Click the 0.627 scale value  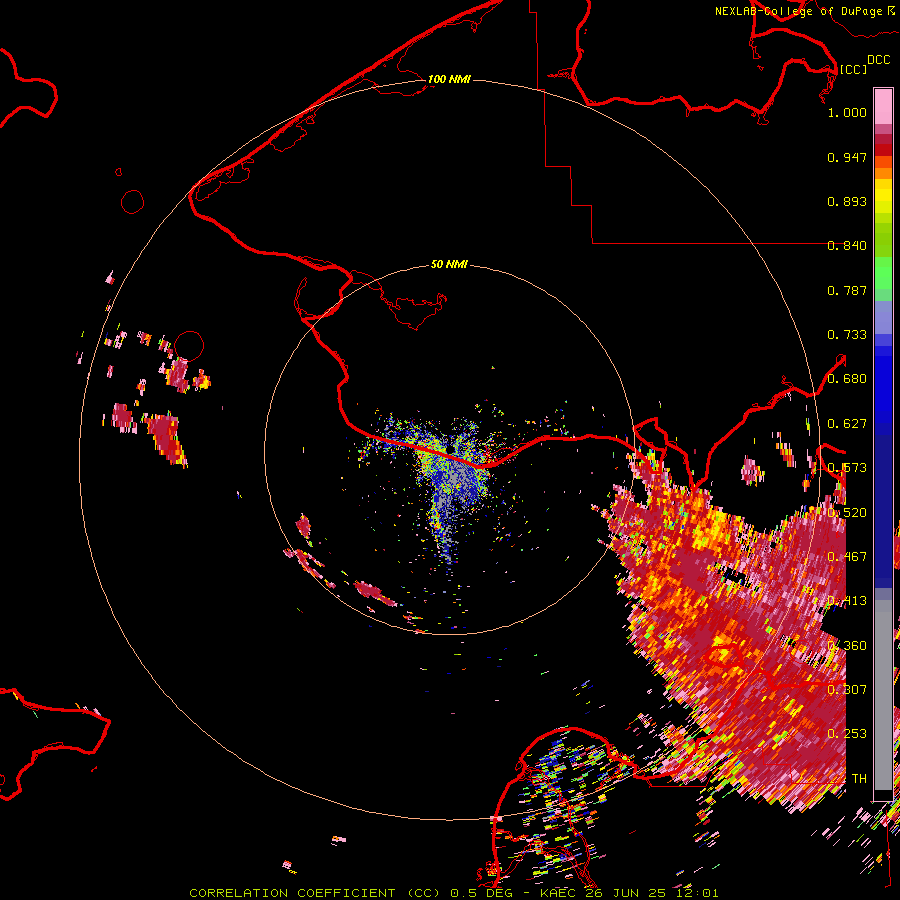click(x=847, y=424)
